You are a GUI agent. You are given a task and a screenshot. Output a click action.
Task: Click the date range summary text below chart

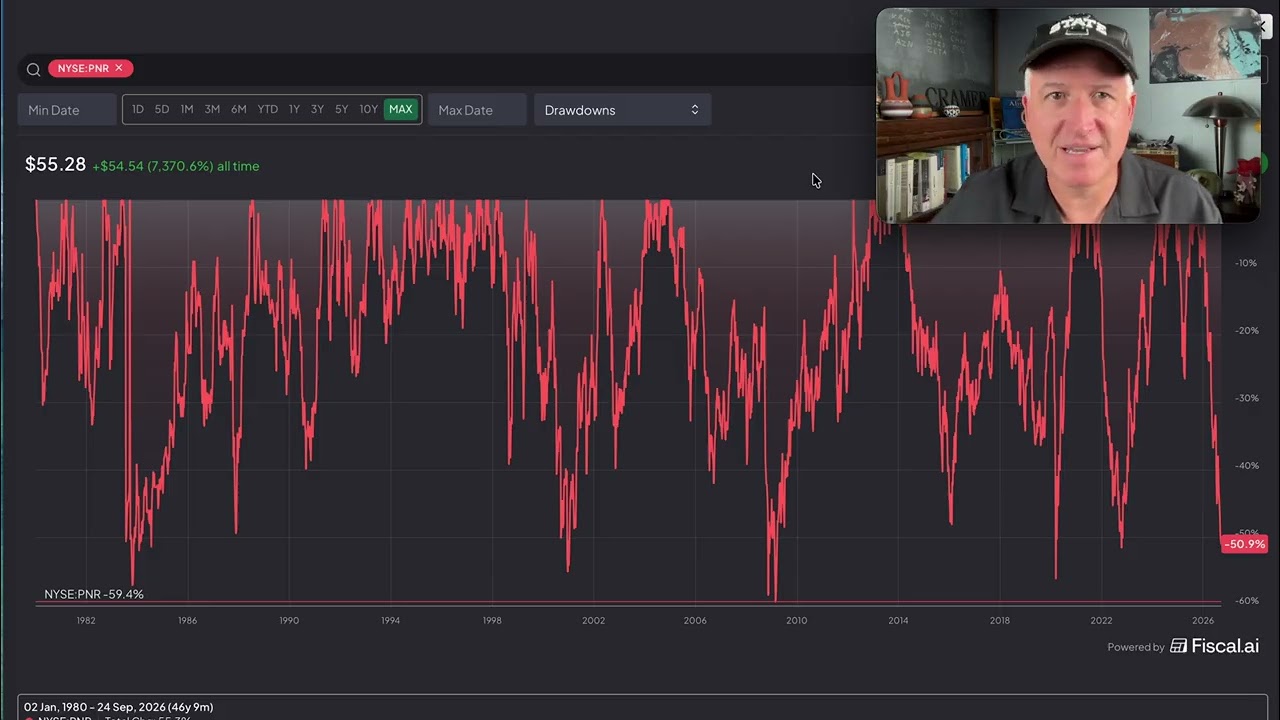coord(118,707)
